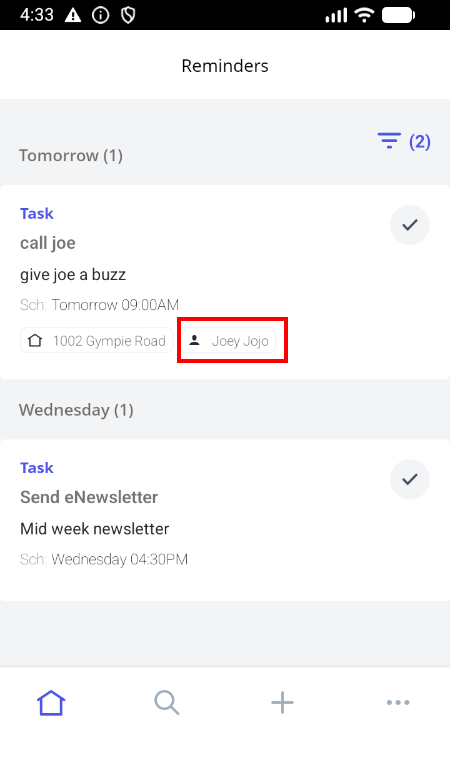
Task: Select the Task label on the call joe card
Action: point(37,214)
